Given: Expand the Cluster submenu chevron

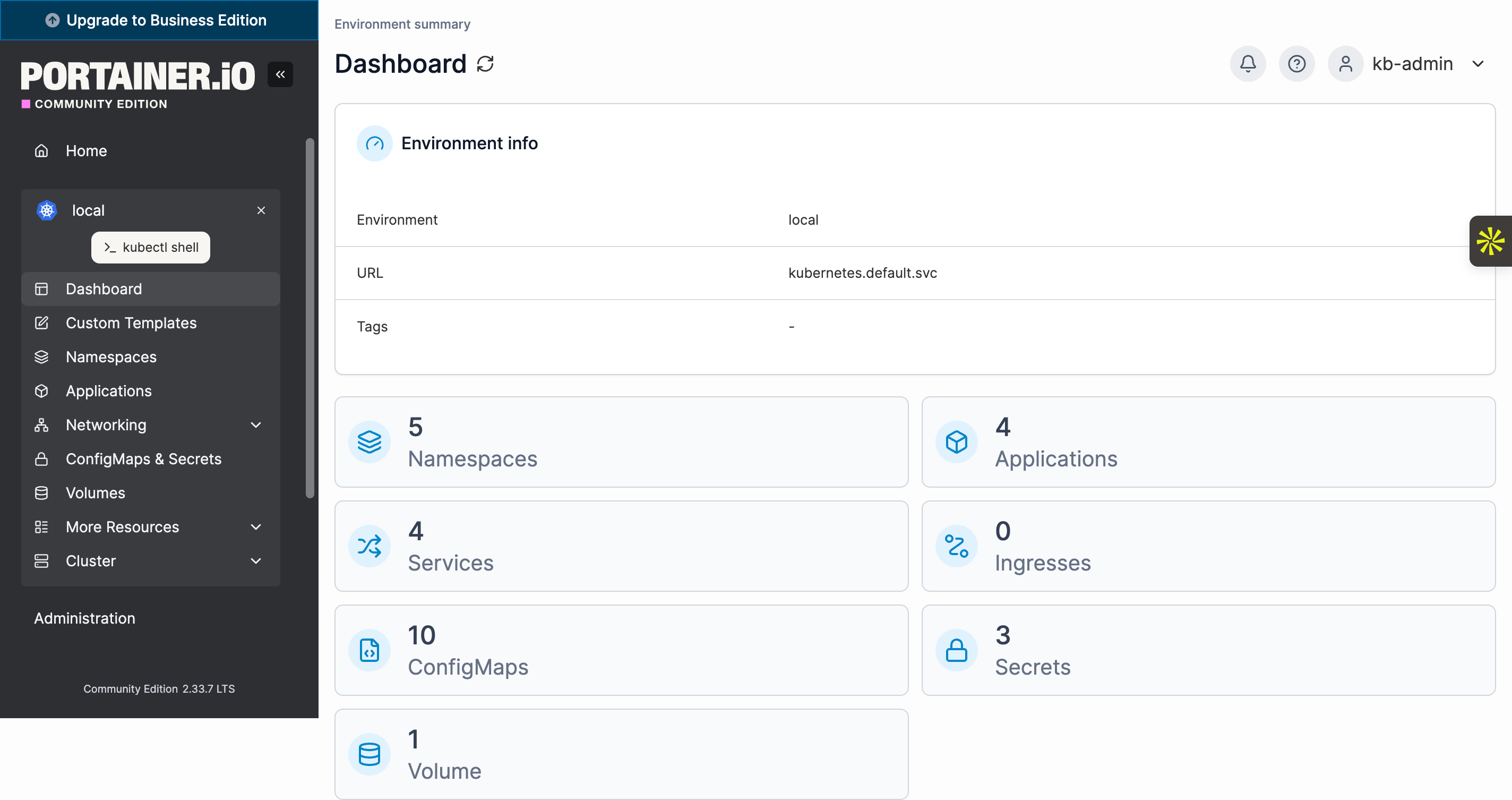Looking at the screenshot, I should [x=256, y=561].
